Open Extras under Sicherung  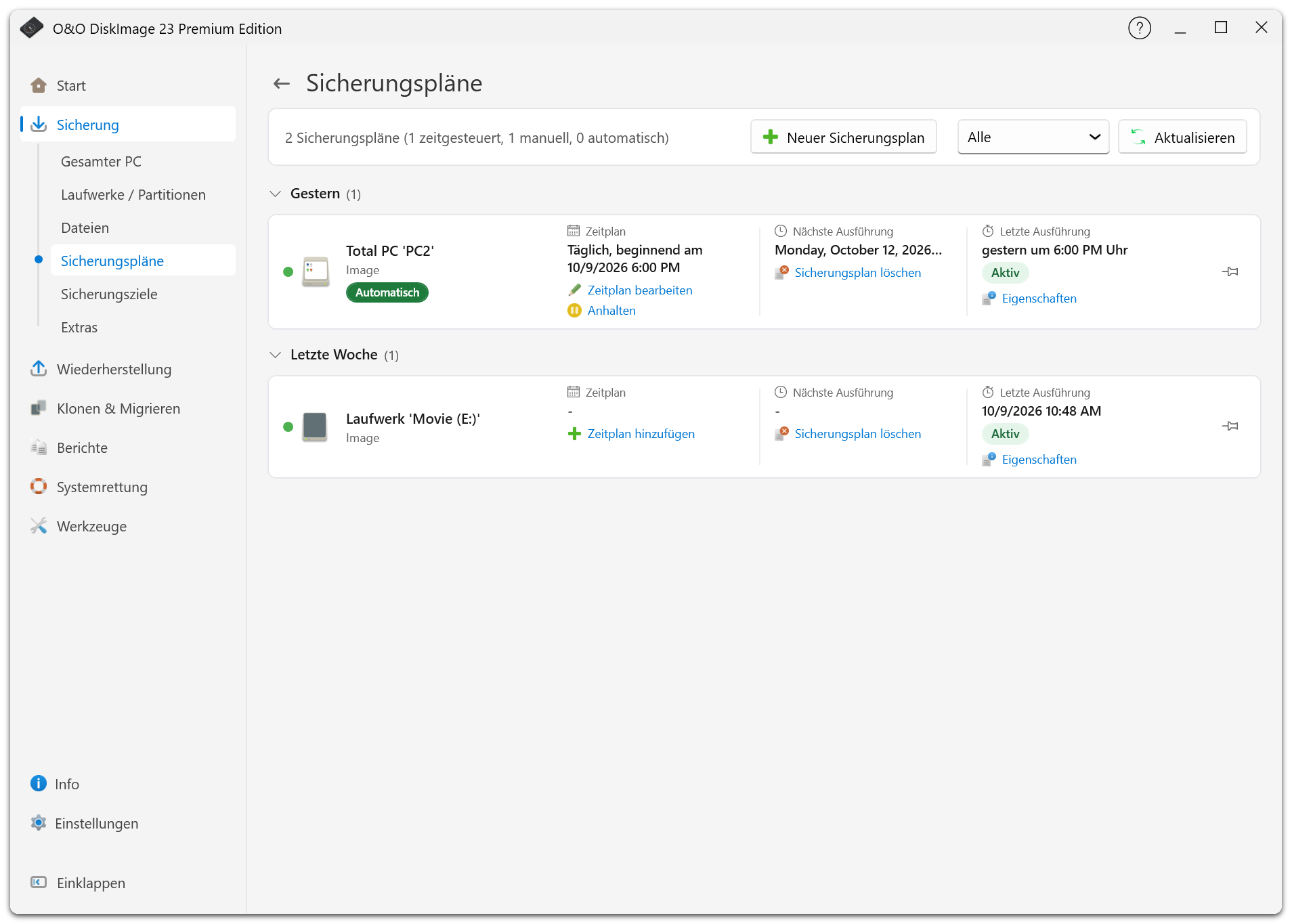pyautogui.click(x=79, y=327)
